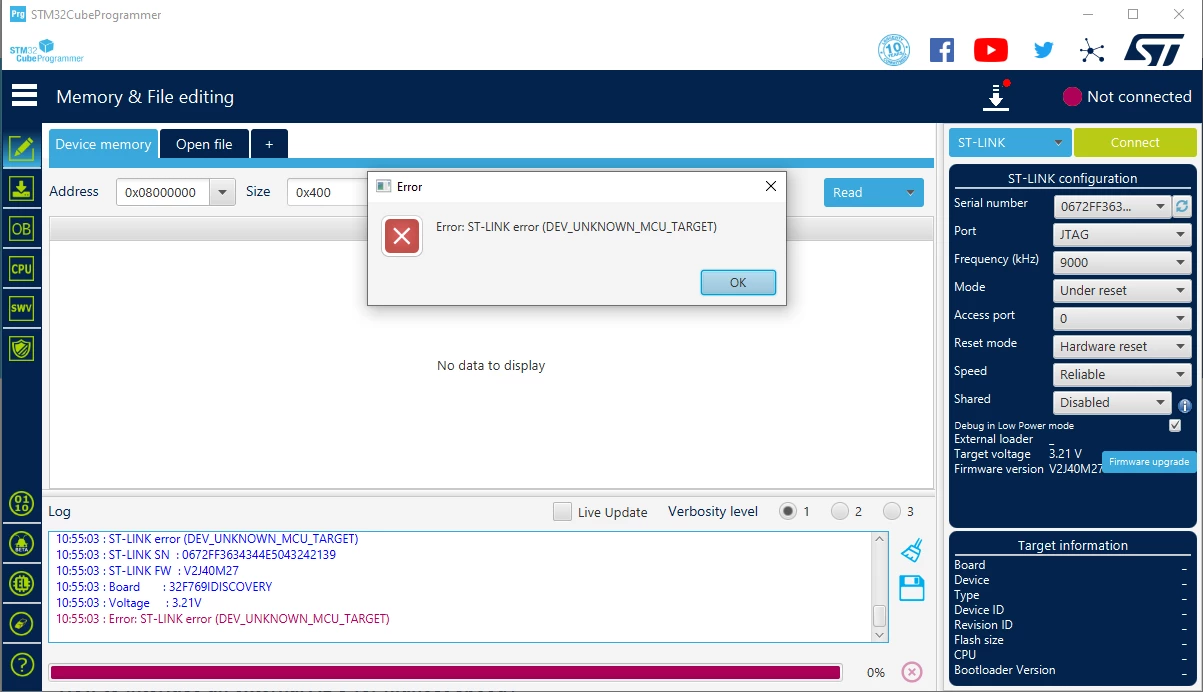Open the Mode Under reset dropdown
1203x692 pixels.
[x=1122, y=290]
